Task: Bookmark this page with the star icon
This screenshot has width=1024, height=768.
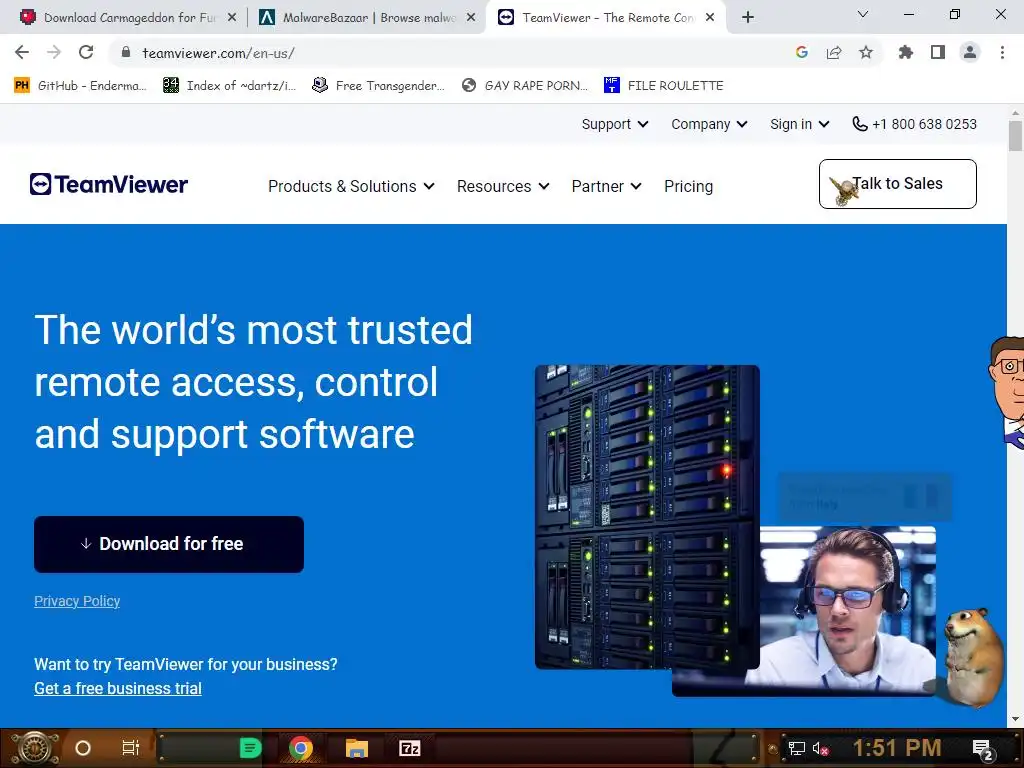Action: coord(866,52)
